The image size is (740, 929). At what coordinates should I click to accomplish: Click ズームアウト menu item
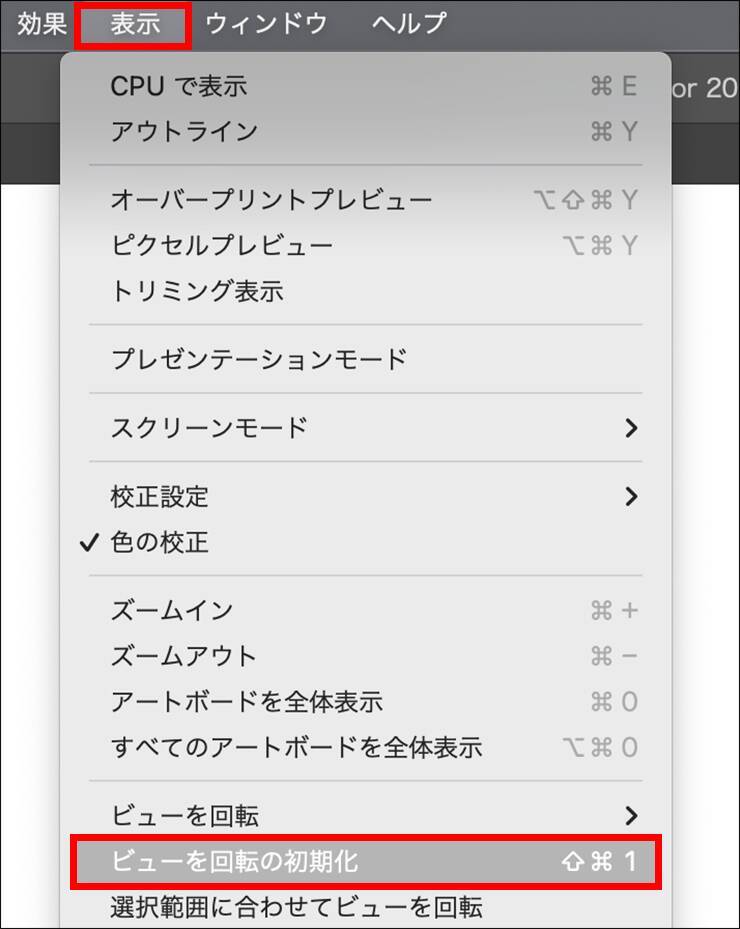366,656
